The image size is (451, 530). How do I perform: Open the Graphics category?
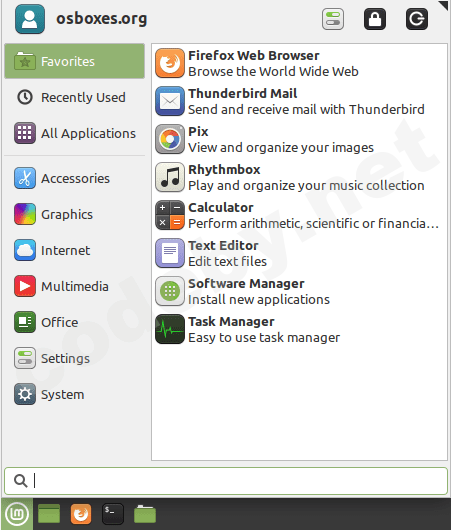(75, 214)
